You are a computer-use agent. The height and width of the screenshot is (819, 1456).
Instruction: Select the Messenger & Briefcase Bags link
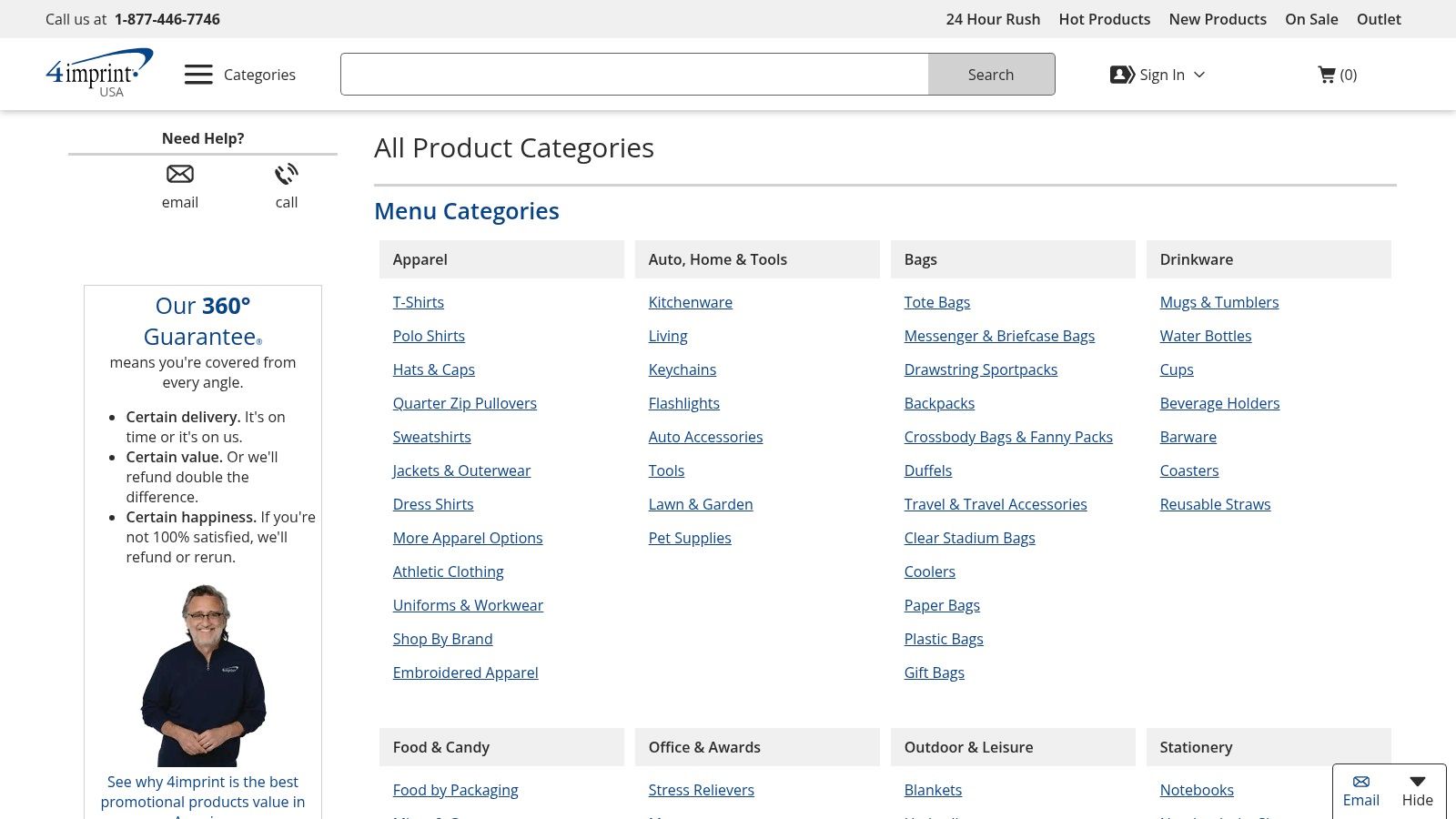coord(999,336)
